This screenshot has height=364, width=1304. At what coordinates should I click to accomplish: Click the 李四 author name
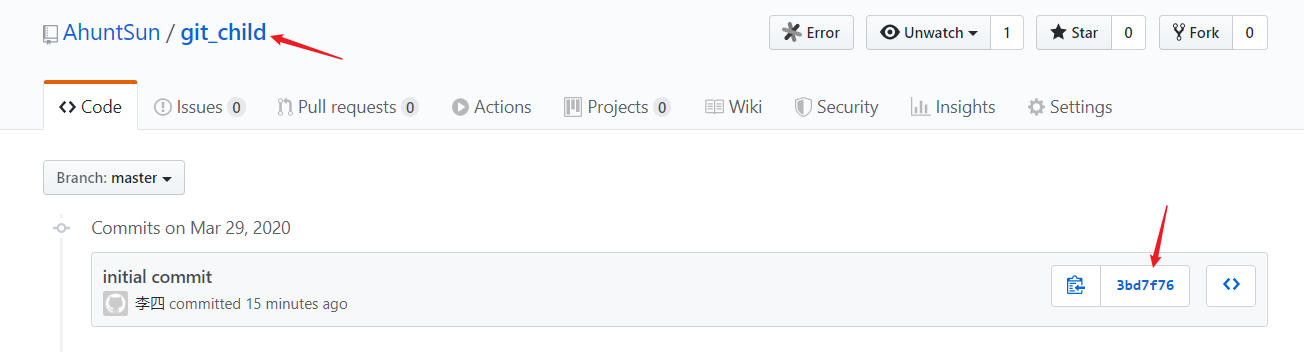coord(150,304)
